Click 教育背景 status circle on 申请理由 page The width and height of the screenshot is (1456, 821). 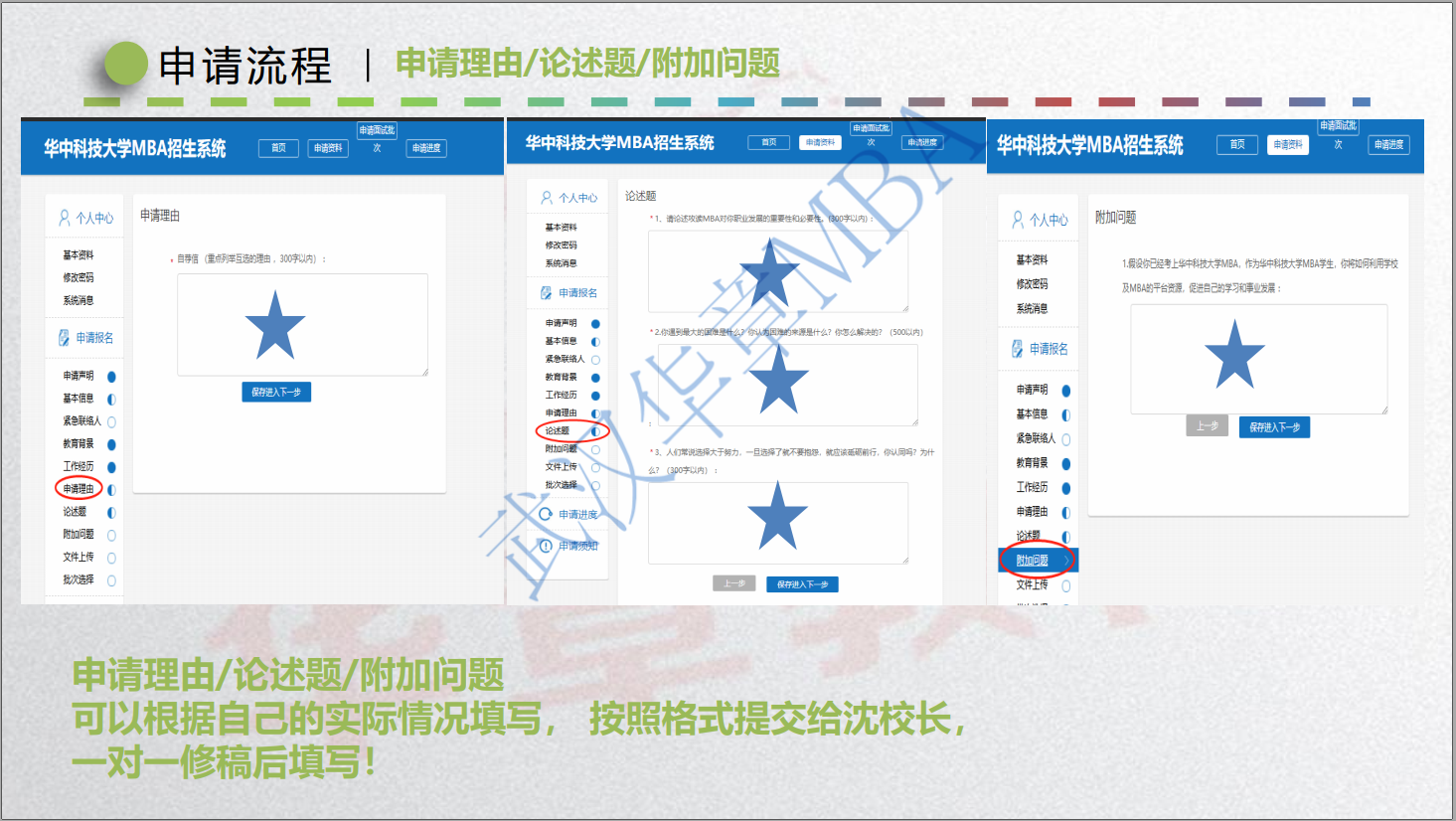point(111,444)
